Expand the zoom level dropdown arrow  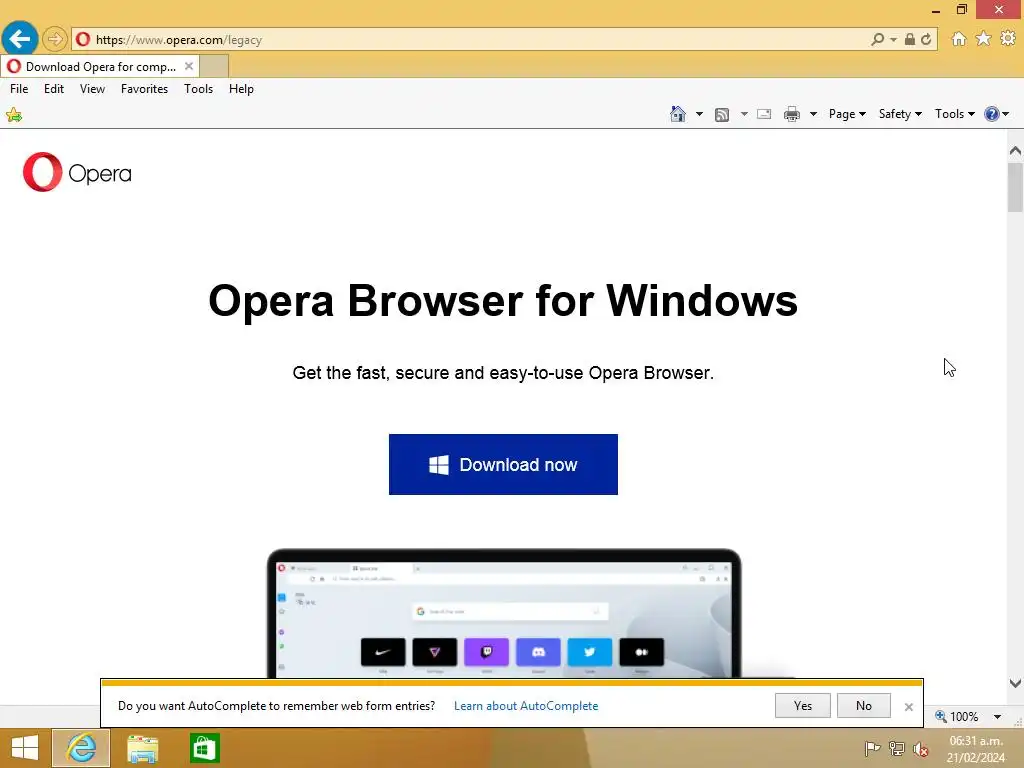tap(997, 717)
